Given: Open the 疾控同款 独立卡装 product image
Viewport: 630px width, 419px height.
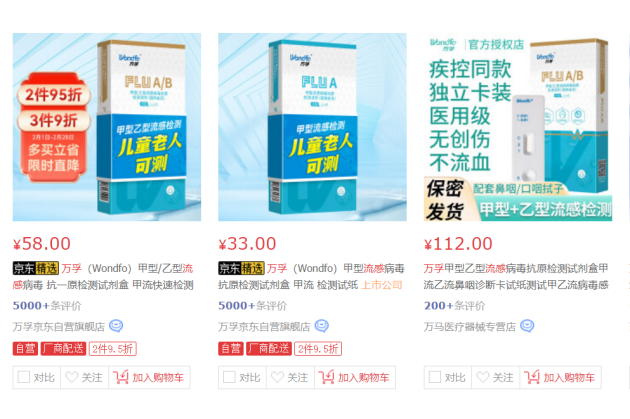Looking at the screenshot, I should [518, 127].
